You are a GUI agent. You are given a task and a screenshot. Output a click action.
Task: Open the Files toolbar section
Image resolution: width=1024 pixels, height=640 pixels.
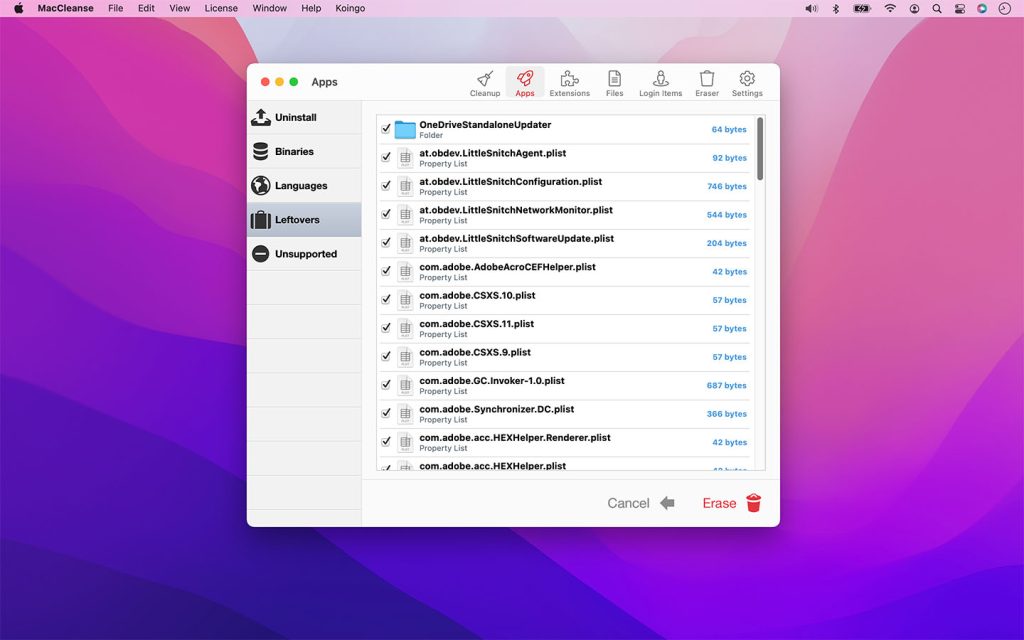coord(614,83)
